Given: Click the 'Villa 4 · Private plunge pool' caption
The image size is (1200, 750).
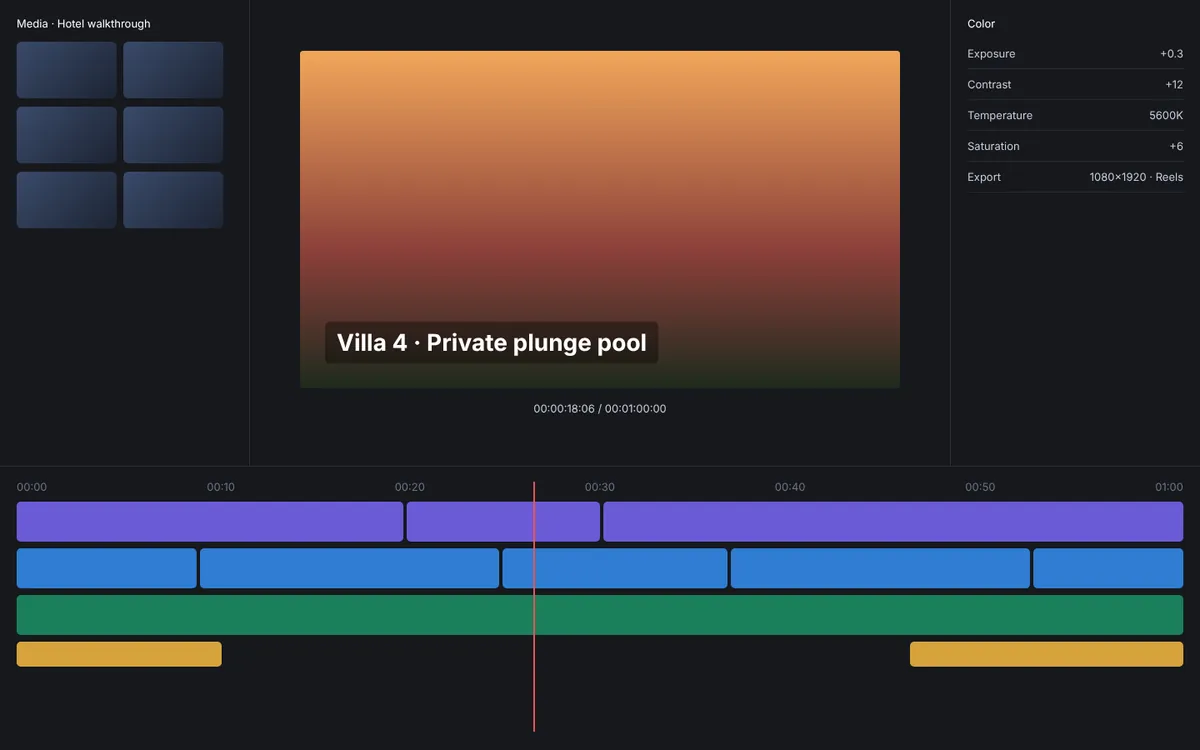Looking at the screenshot, I should coord(491,342).
